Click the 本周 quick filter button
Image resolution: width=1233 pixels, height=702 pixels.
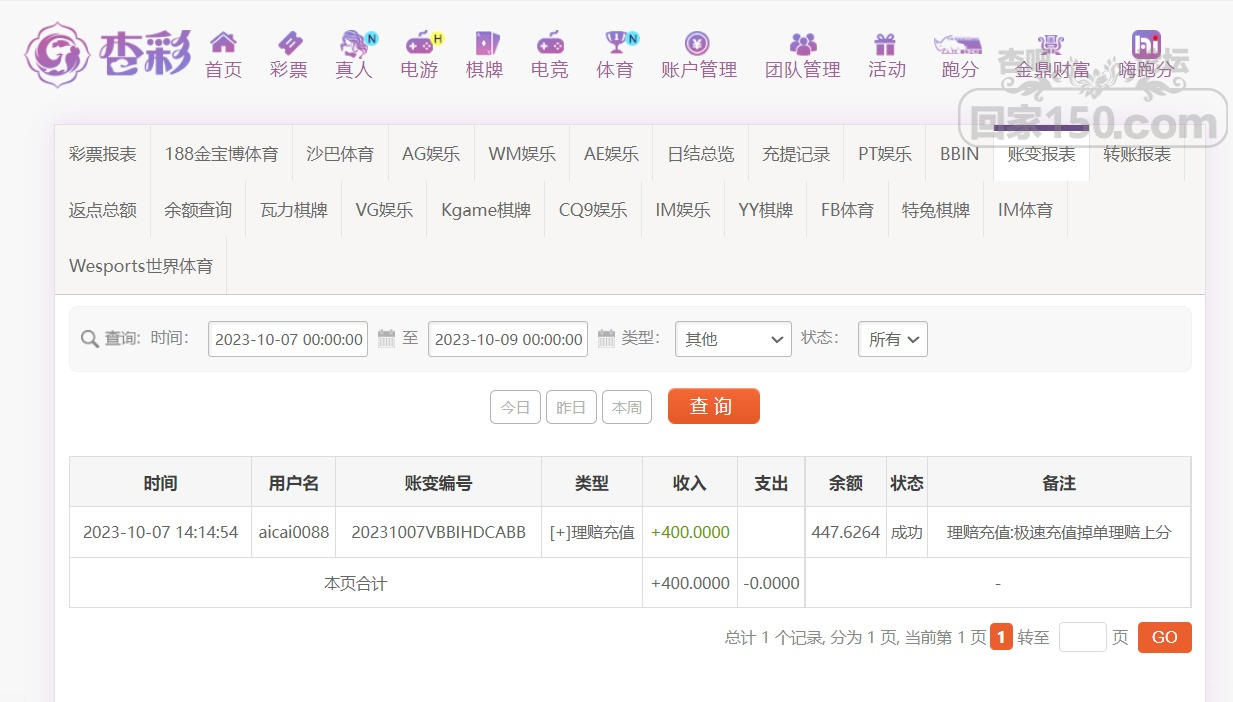tap(627, 407)
